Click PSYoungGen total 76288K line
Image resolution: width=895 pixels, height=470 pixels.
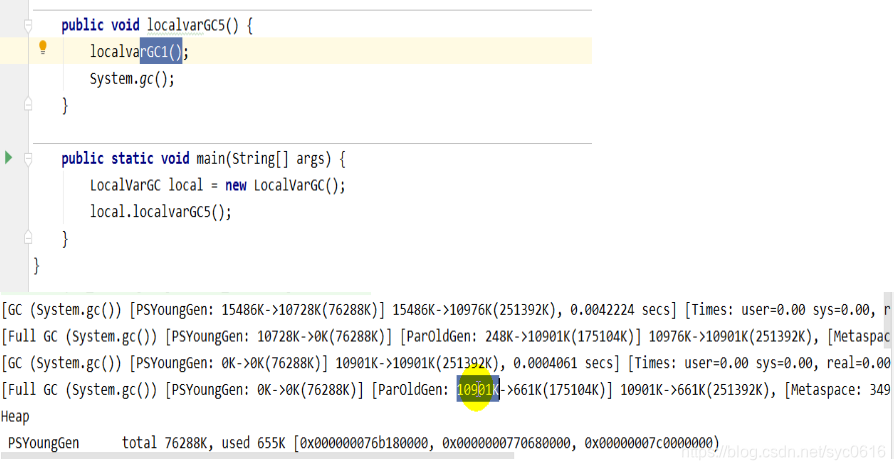(x=364, y=443)
